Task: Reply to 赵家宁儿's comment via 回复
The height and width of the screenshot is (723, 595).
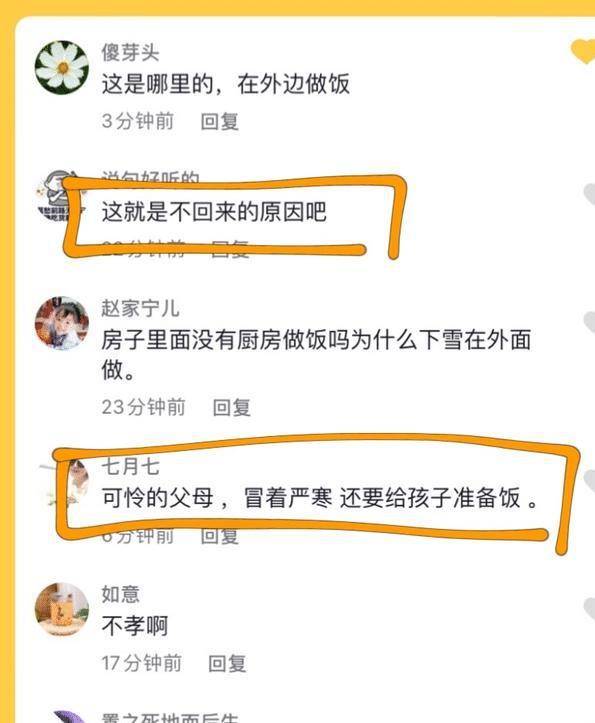Action: tap(232, 408)
